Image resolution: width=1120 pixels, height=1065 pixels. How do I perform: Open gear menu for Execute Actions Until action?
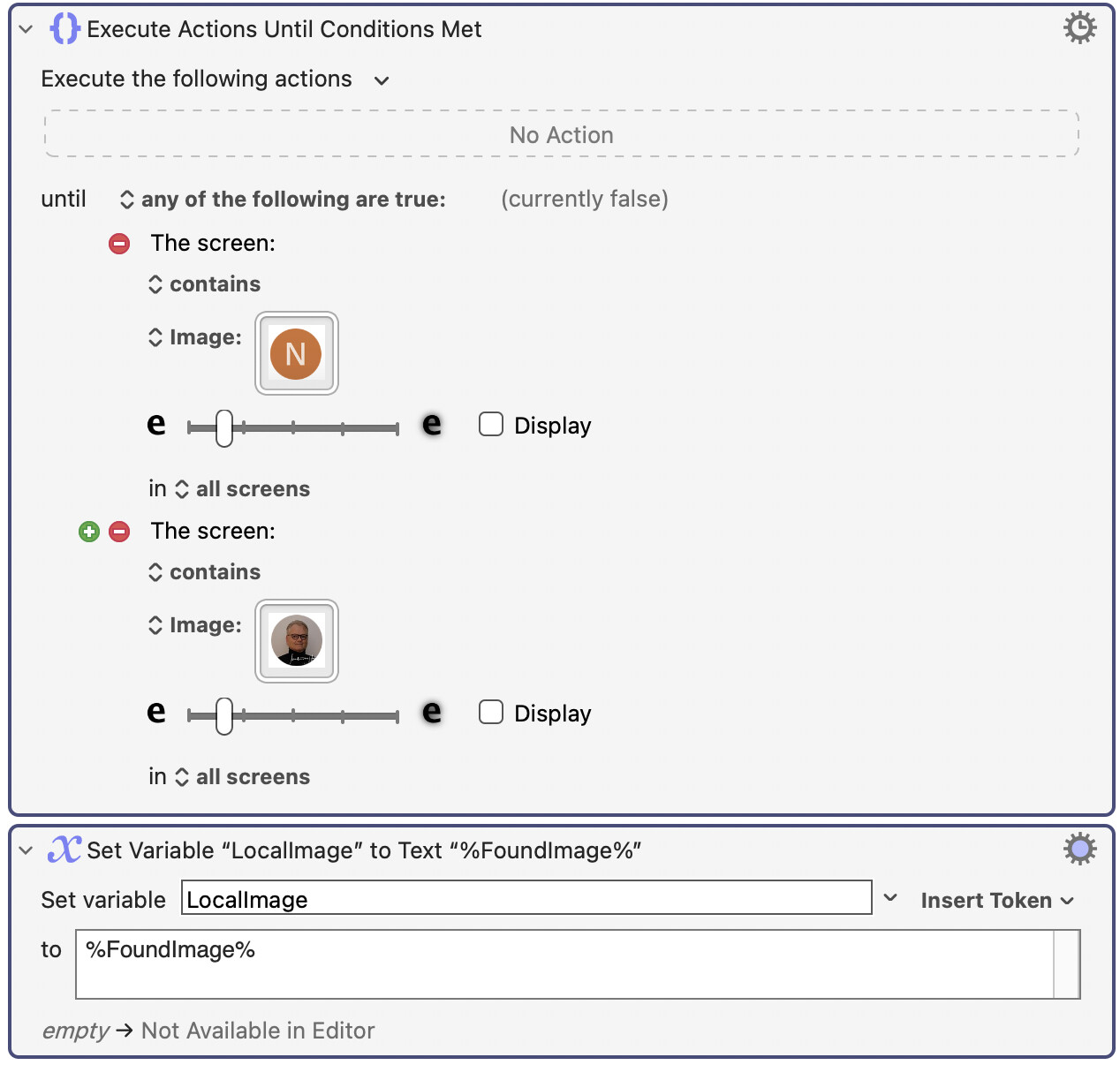1079,28
